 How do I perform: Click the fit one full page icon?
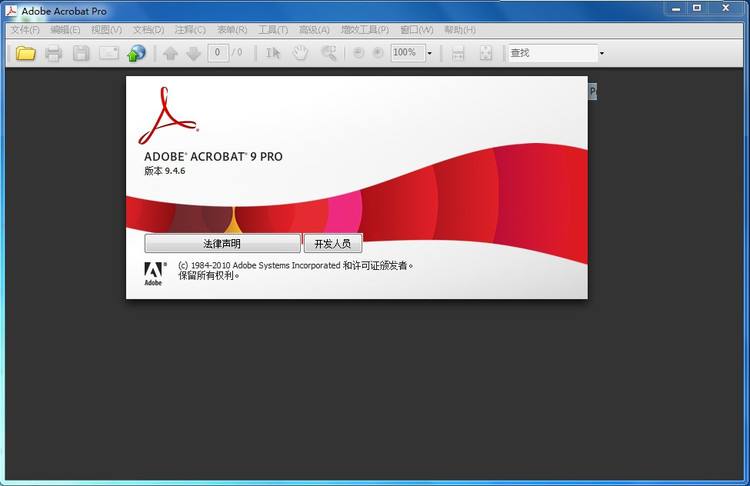(485, 53)
